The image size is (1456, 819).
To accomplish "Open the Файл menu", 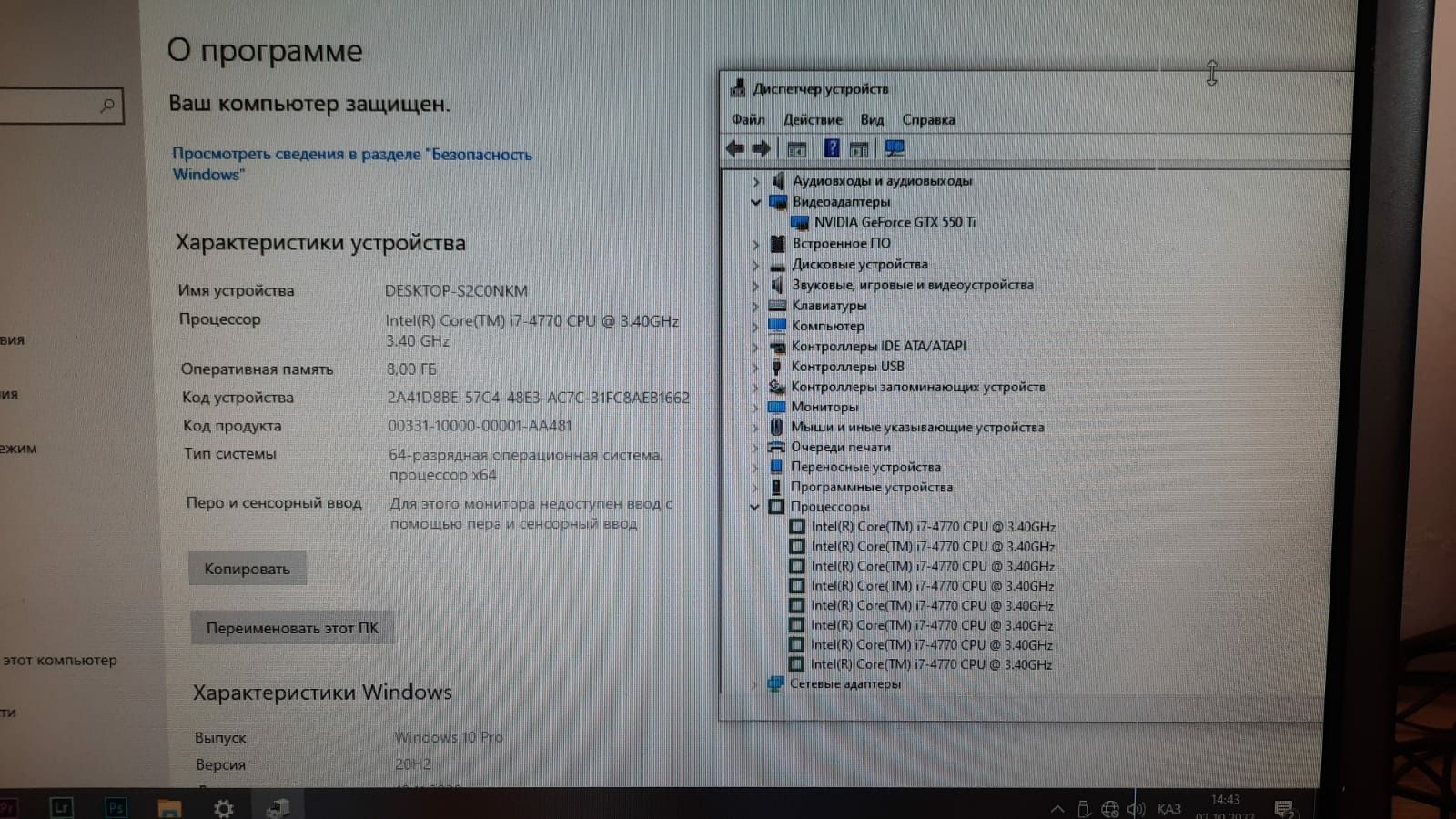I will [x=748, y=119].
